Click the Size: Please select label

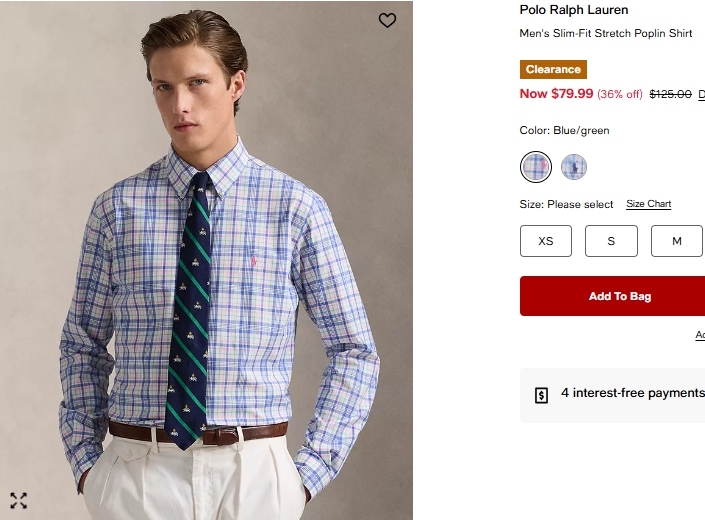566,204
